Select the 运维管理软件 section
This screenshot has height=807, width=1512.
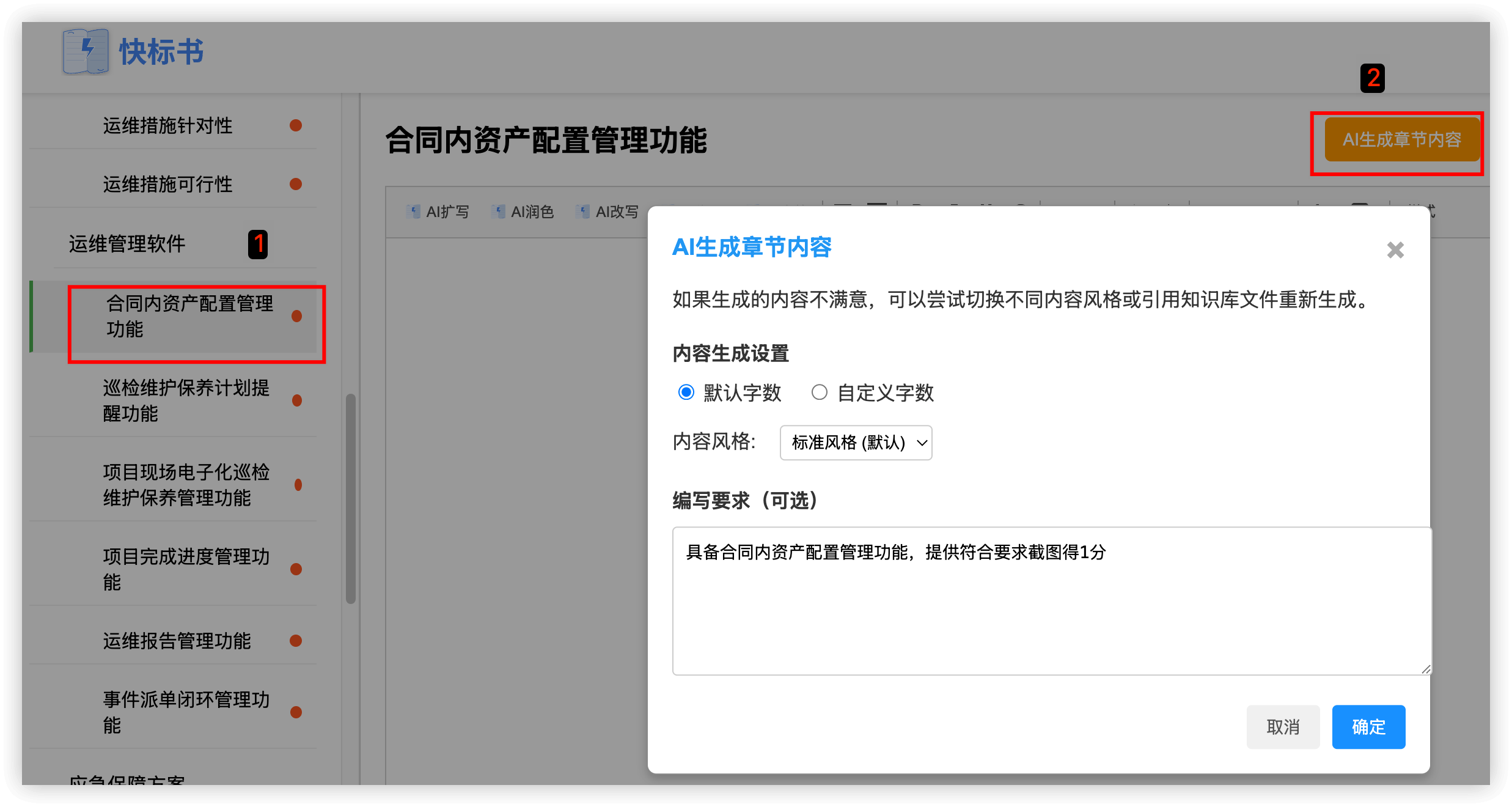(127, 243)
